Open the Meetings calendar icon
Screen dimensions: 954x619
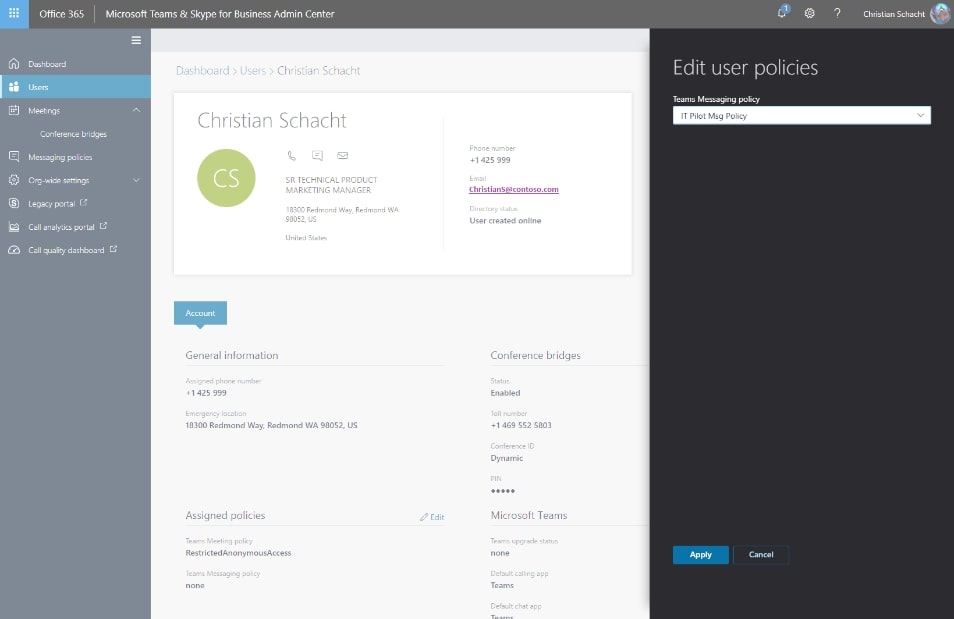[x=13, y=110]
